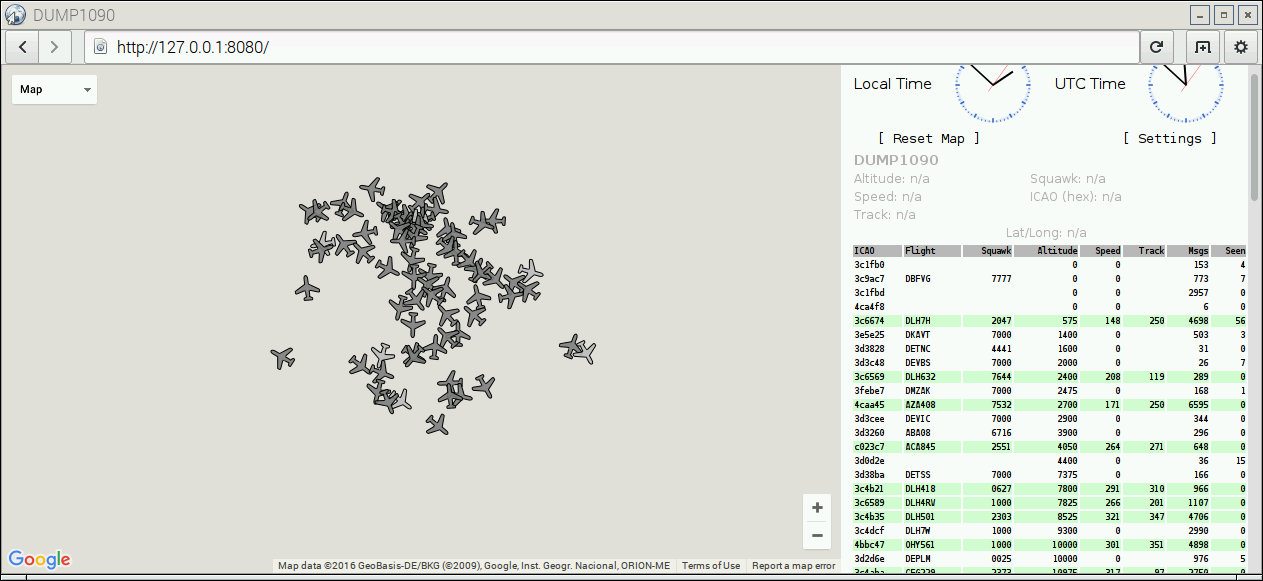Click the page icon in the address bar
The height and width of the screenshot is (581, 1263).
pyautogui.click(x=100, y=47)
